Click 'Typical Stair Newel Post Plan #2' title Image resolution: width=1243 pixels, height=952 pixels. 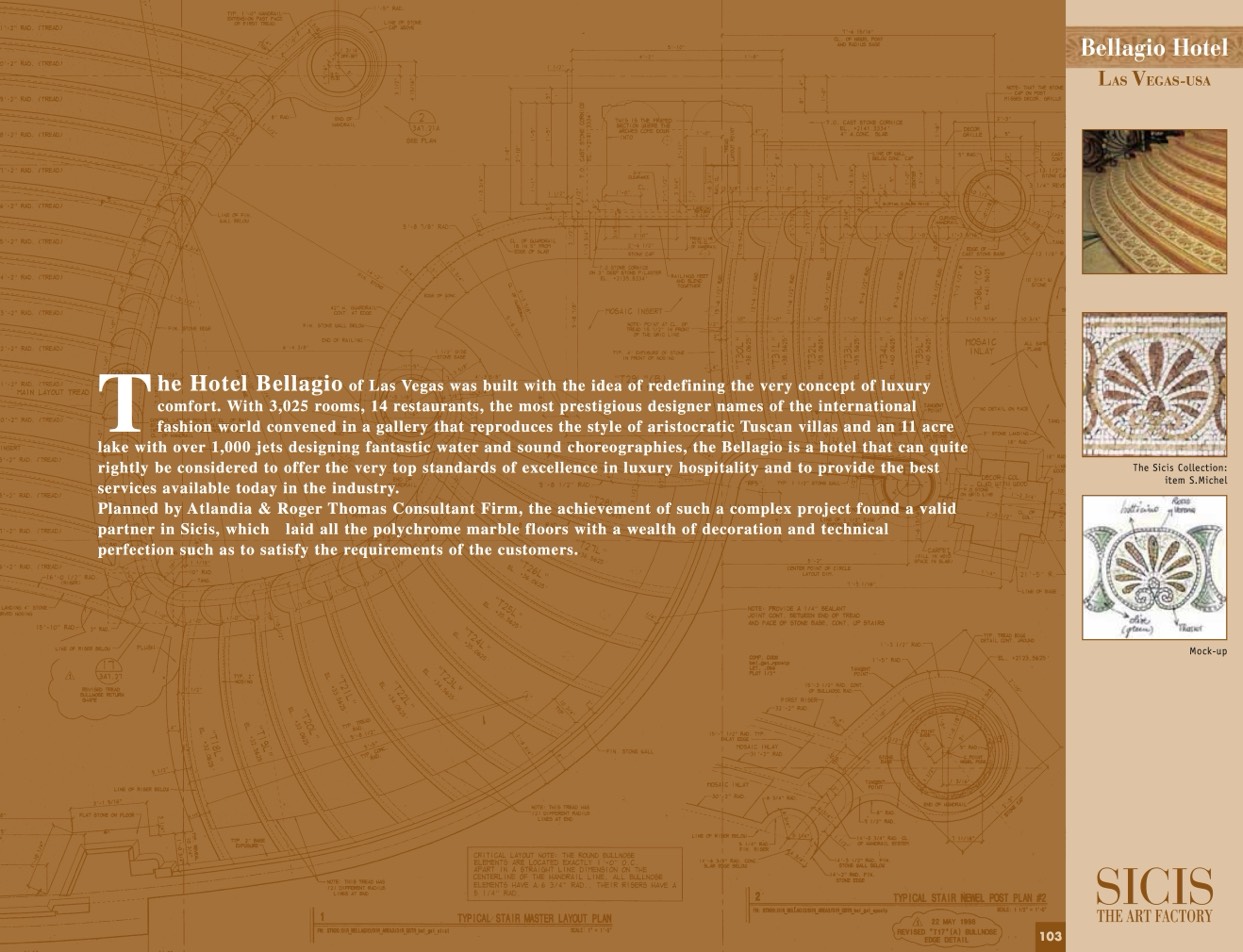coord(969,898)
